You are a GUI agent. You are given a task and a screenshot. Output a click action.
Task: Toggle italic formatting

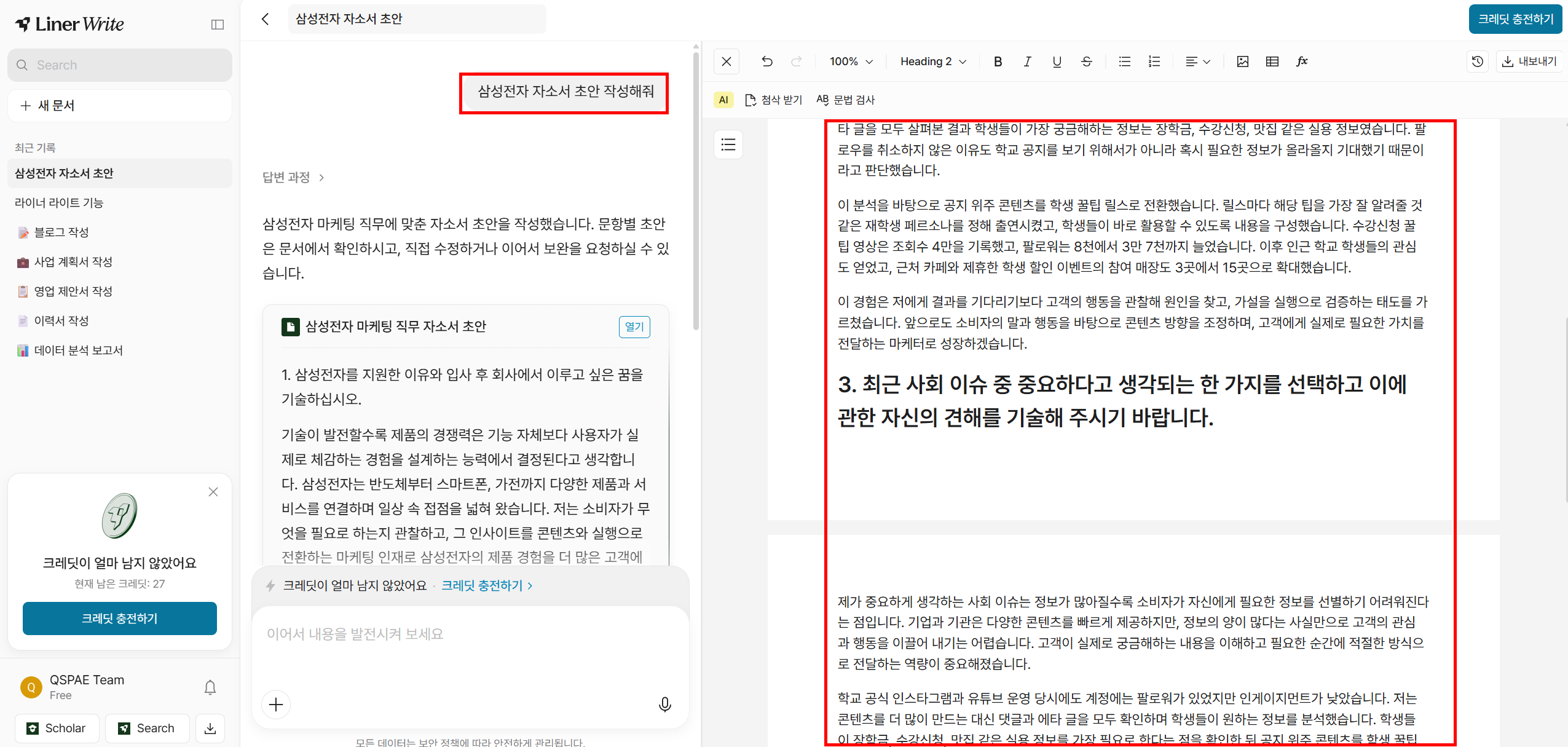click(1028, 61)
